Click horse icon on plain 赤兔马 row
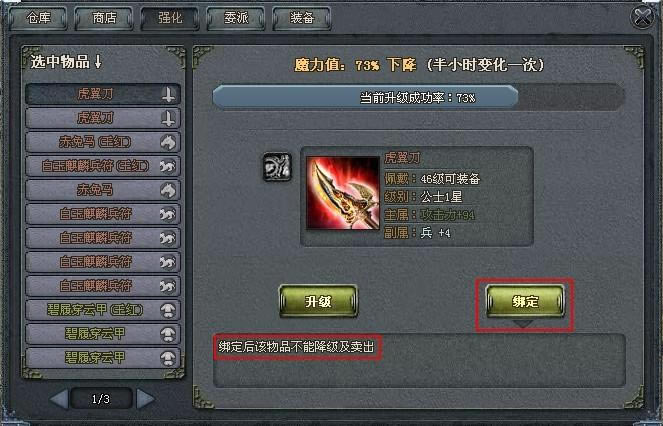663x426 pixels. tap(168, 190)
